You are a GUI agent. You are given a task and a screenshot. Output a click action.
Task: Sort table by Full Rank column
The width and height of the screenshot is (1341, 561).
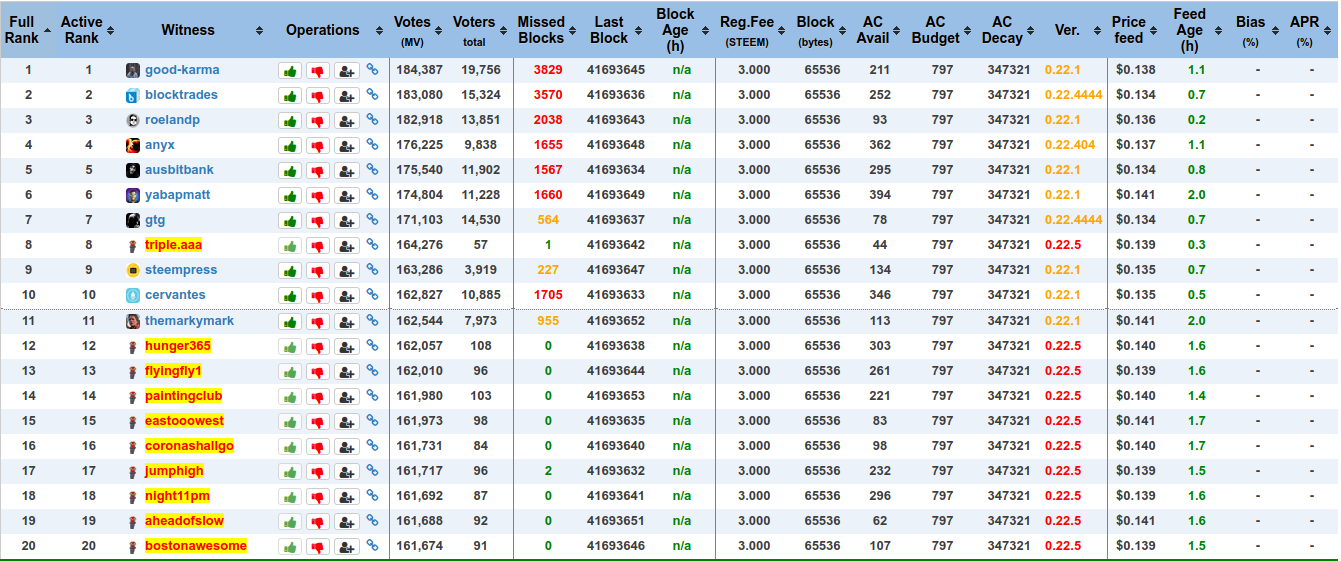click(x=26, y=30)
